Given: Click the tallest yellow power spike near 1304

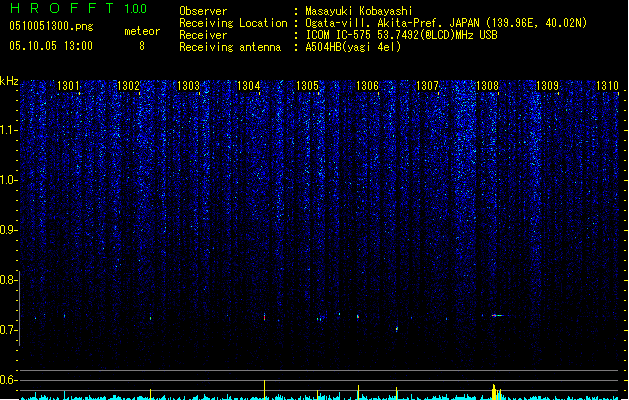Looking at the screenshot, I should tap(264, 390).
